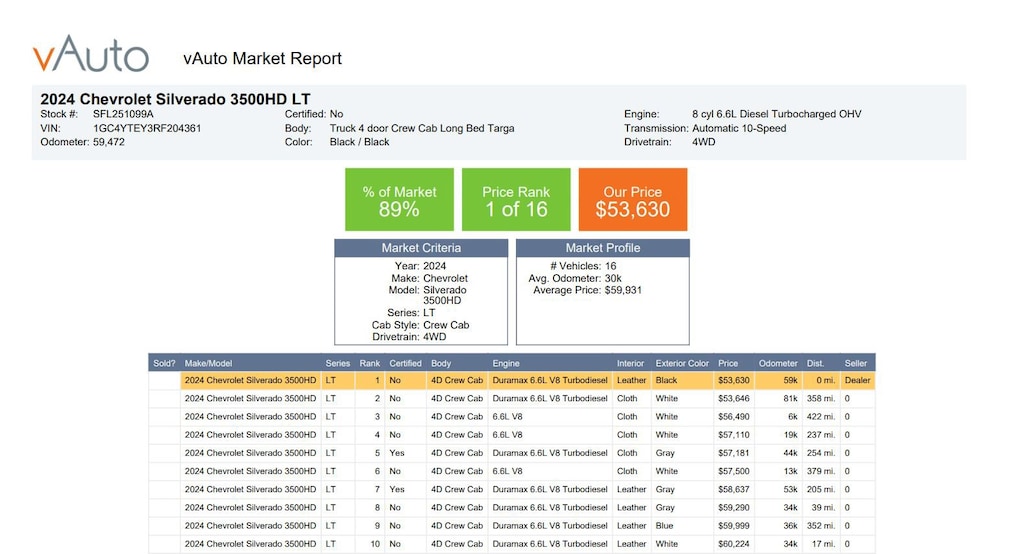
Task: Click the Blue exterior color cell
Action: click(x=664, y=526)
